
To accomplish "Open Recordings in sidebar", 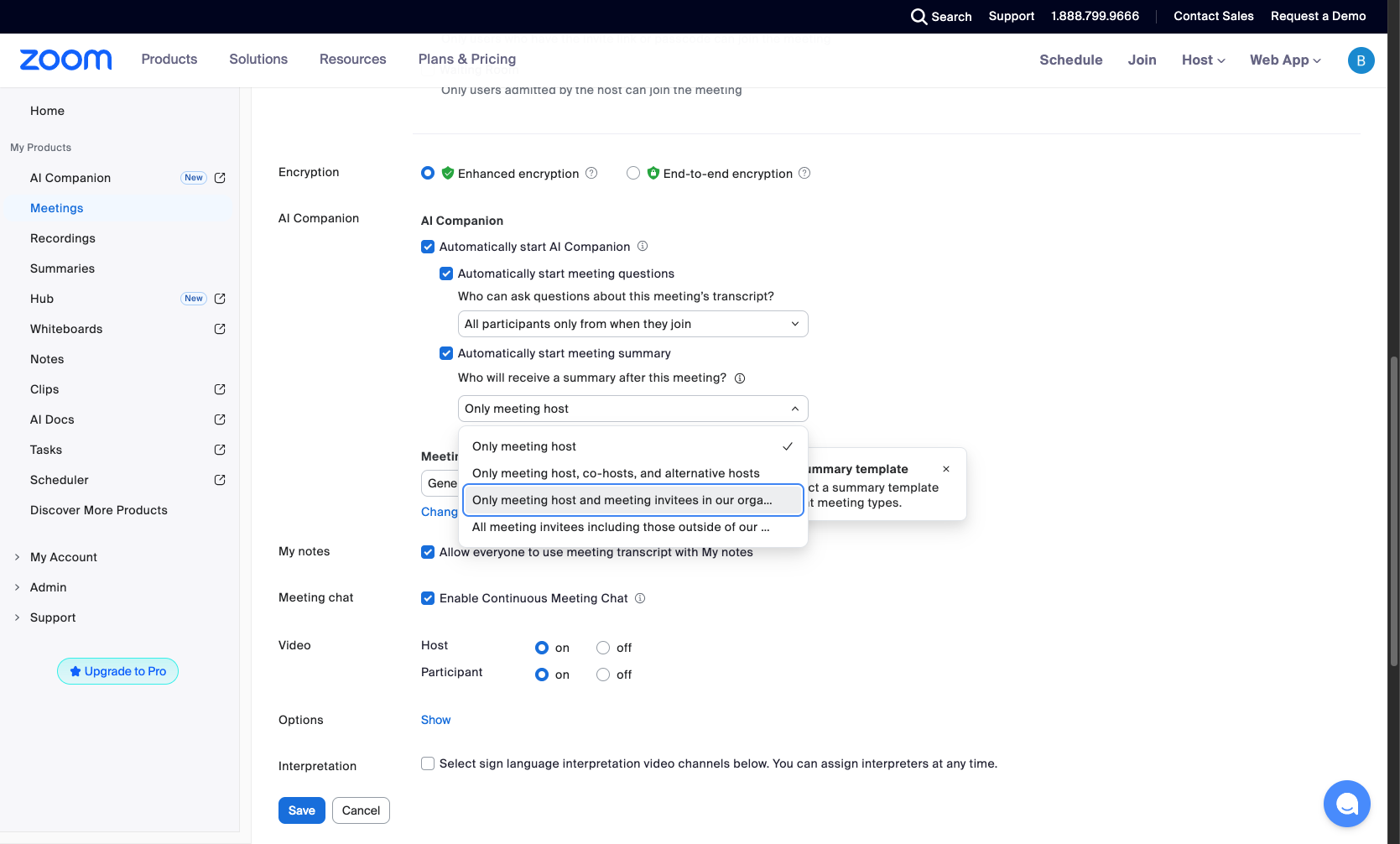I will (x=63, y=238).
